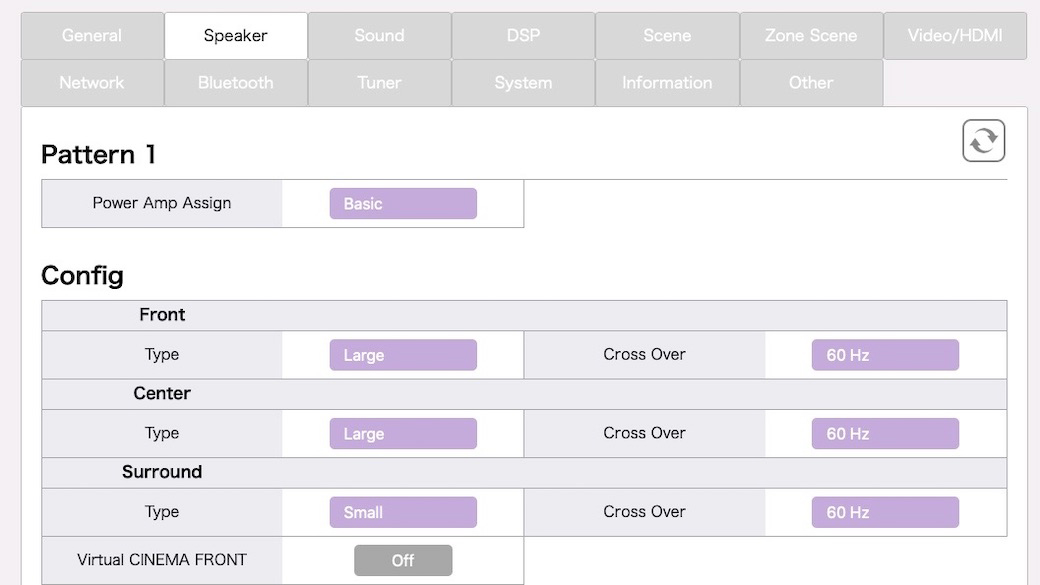Open the DSP tab
The width and height of the screenshot is (1040, 585).
[523, 36]
